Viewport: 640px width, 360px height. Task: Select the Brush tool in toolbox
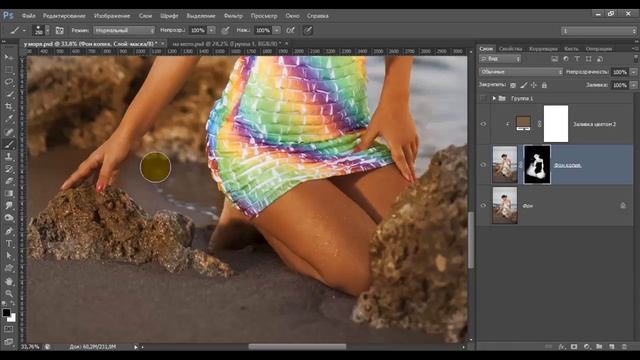[x=9, y=144]
